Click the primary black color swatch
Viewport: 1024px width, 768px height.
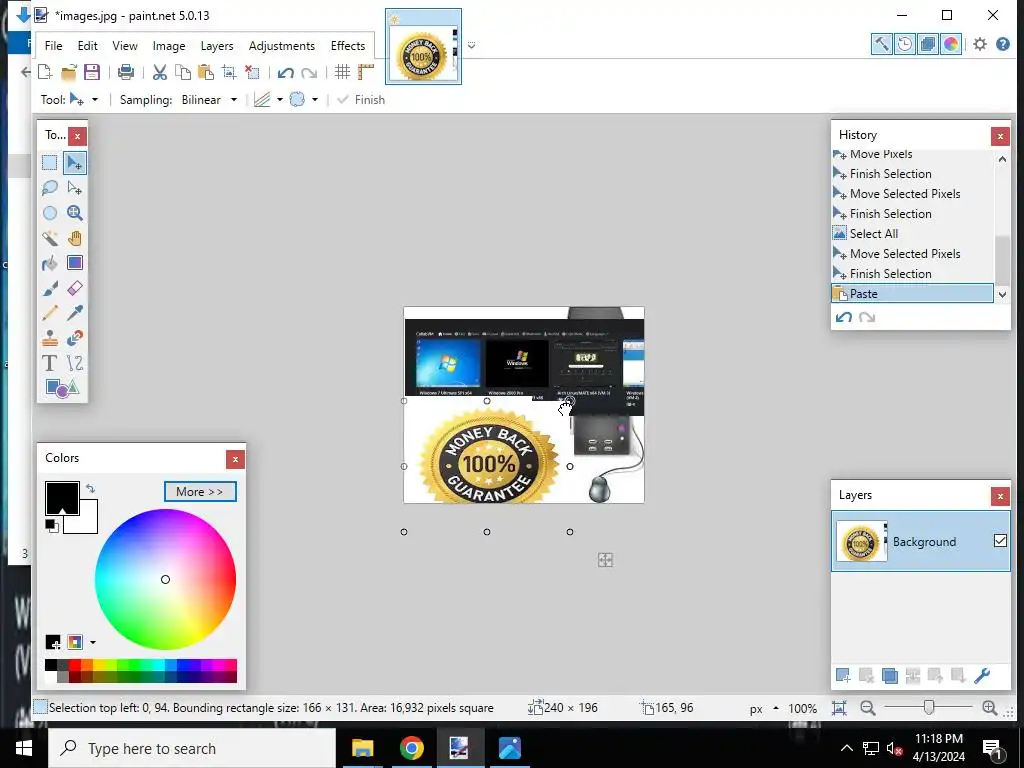click(62, 498)
